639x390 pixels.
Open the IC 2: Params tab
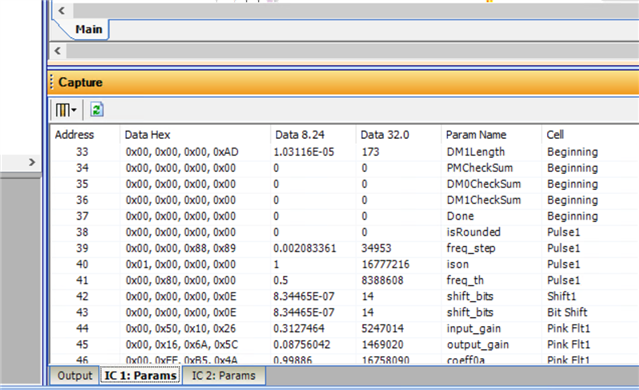click(224, 375)
